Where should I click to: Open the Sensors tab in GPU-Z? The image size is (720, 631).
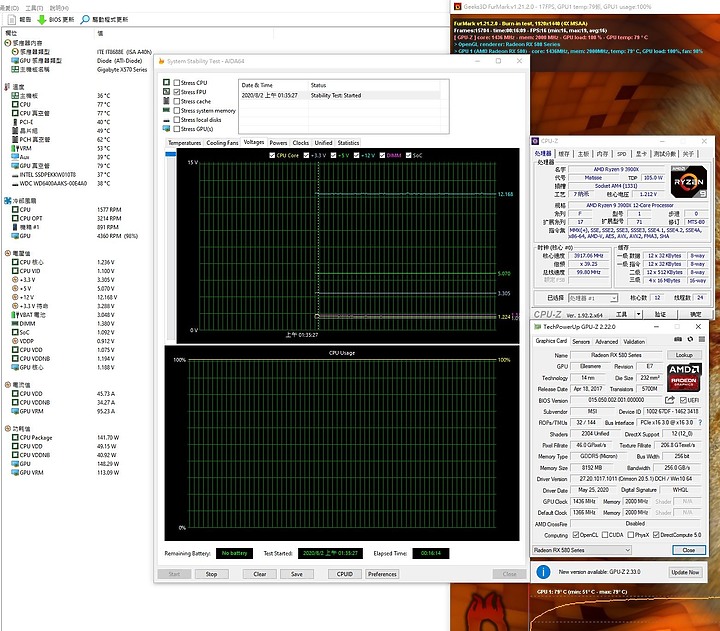(581, 342)
